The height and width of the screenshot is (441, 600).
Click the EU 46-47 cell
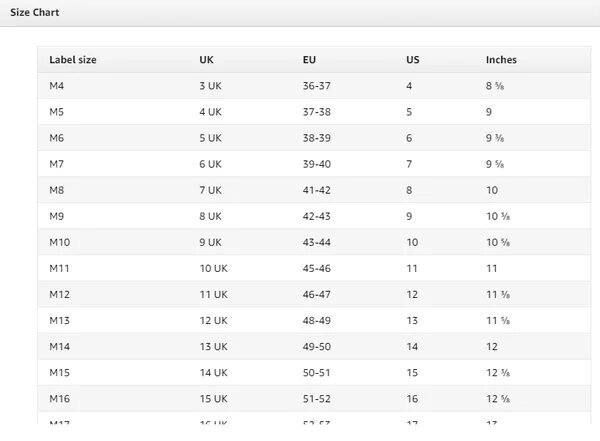point(317,294)
